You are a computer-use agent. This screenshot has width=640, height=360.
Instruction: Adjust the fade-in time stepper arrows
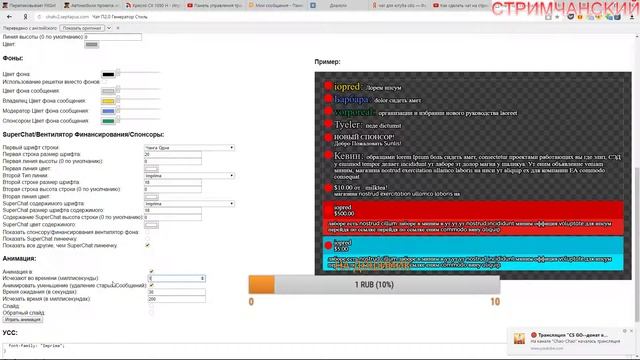(202, 278)
